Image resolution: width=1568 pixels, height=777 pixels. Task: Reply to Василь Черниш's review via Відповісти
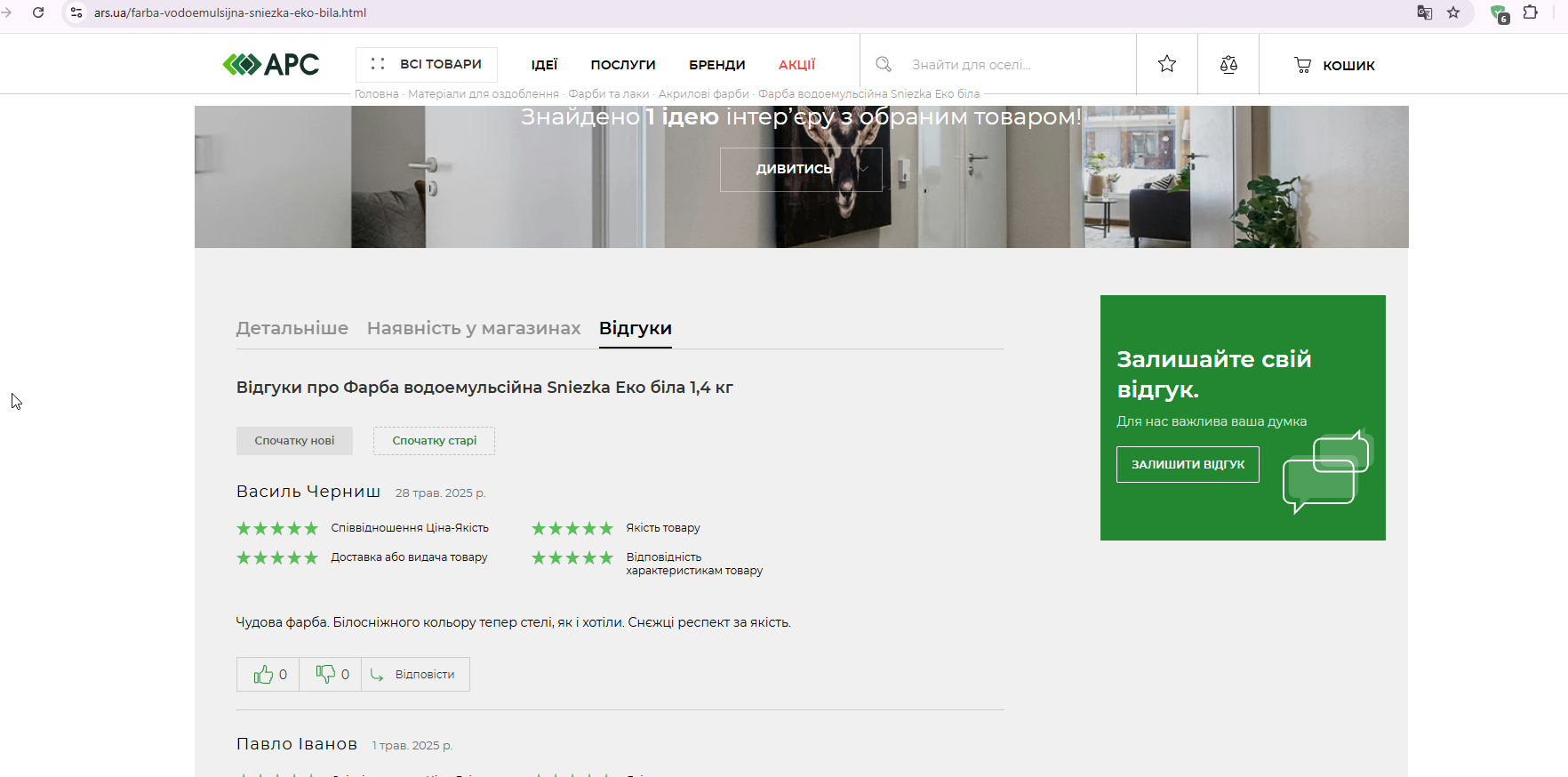click(x=415, y=674)
